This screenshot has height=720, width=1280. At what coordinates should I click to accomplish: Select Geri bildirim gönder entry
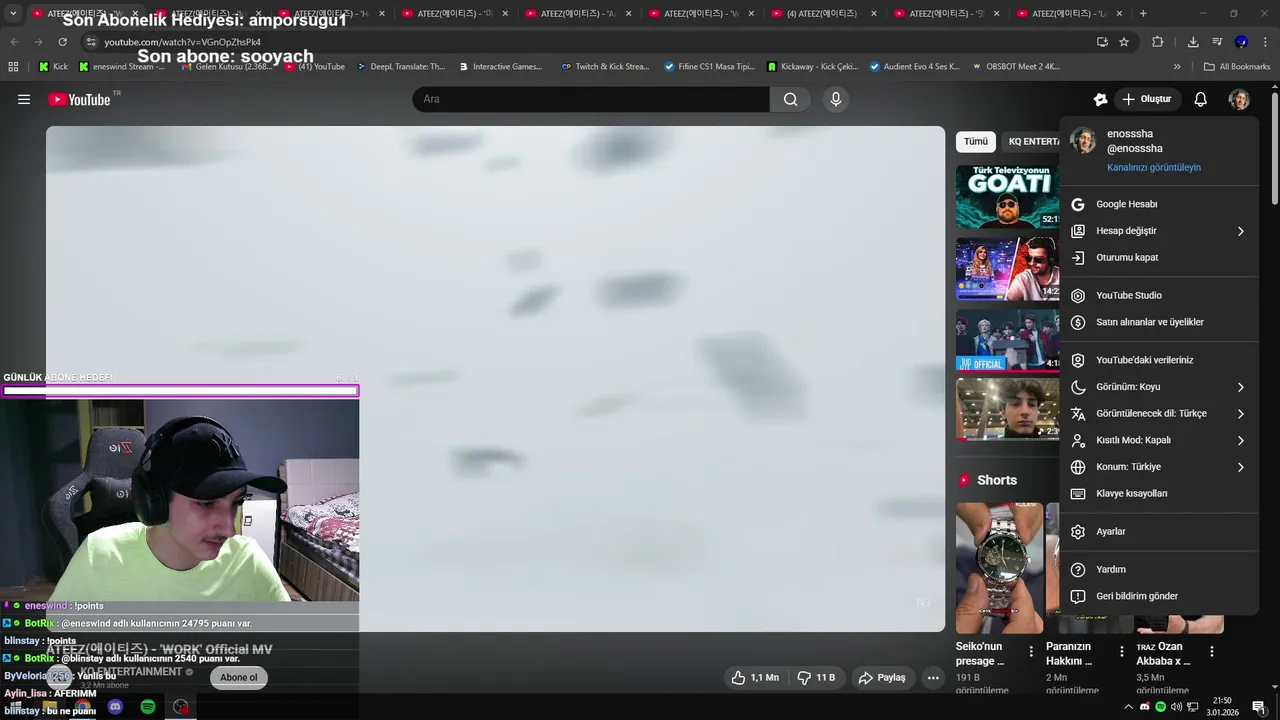pos(1158,596)
